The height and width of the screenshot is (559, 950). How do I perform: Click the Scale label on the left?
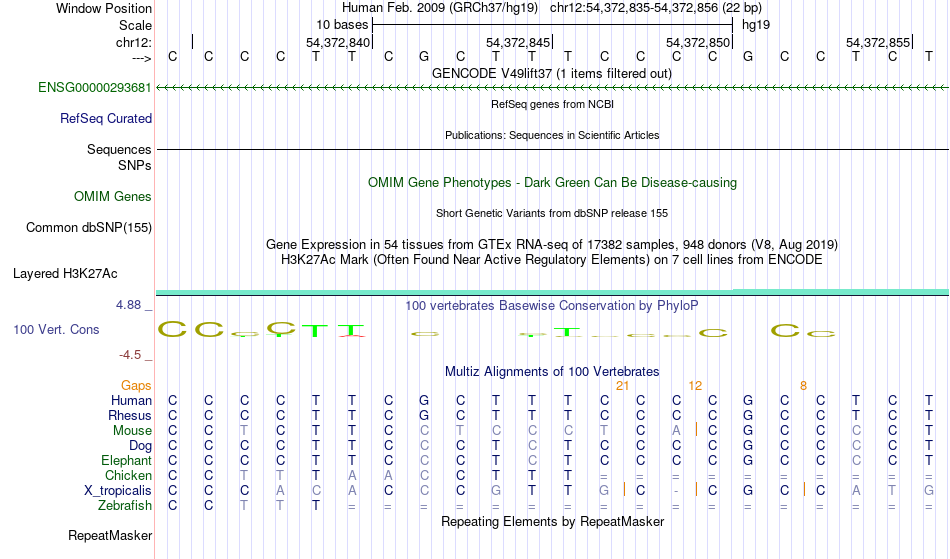point(135,25)
